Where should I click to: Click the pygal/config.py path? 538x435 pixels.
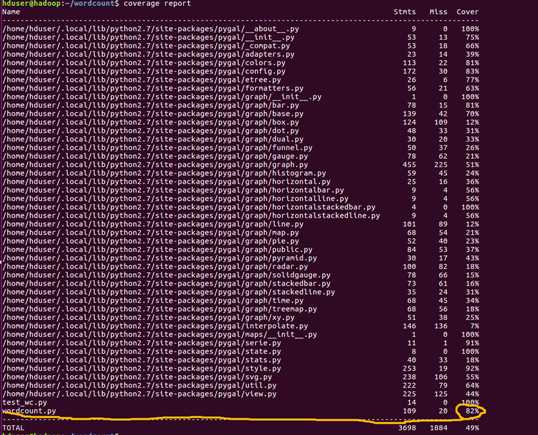tap(144, 71)
